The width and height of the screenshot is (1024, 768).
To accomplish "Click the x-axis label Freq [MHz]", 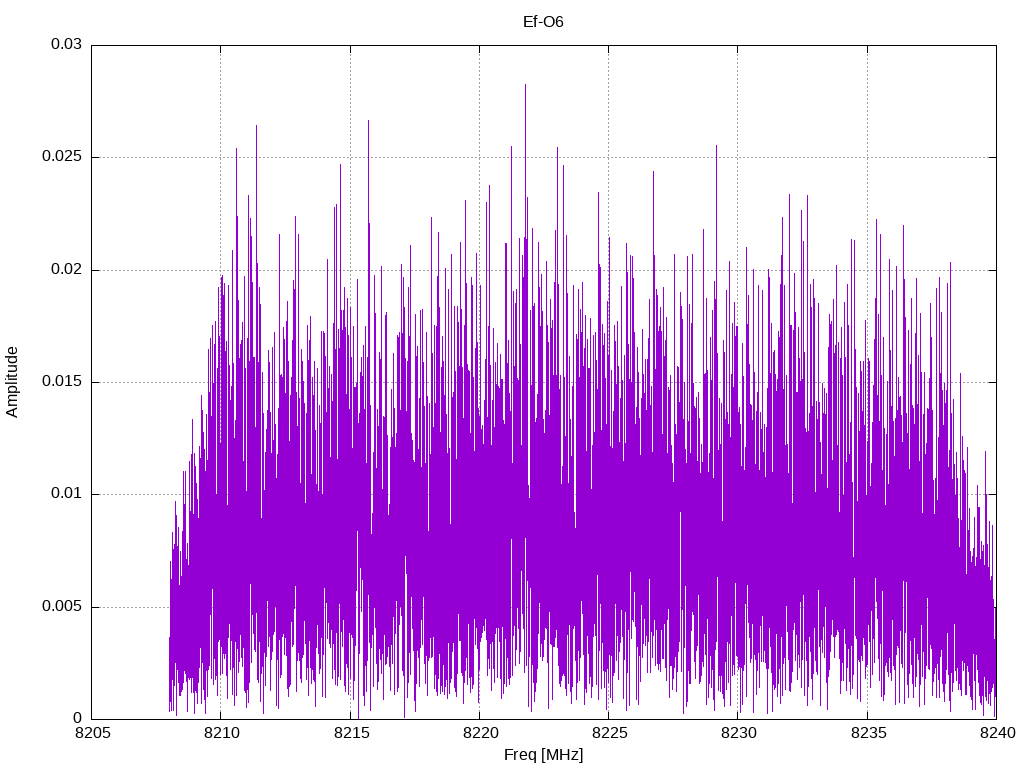I will point(543,755).
